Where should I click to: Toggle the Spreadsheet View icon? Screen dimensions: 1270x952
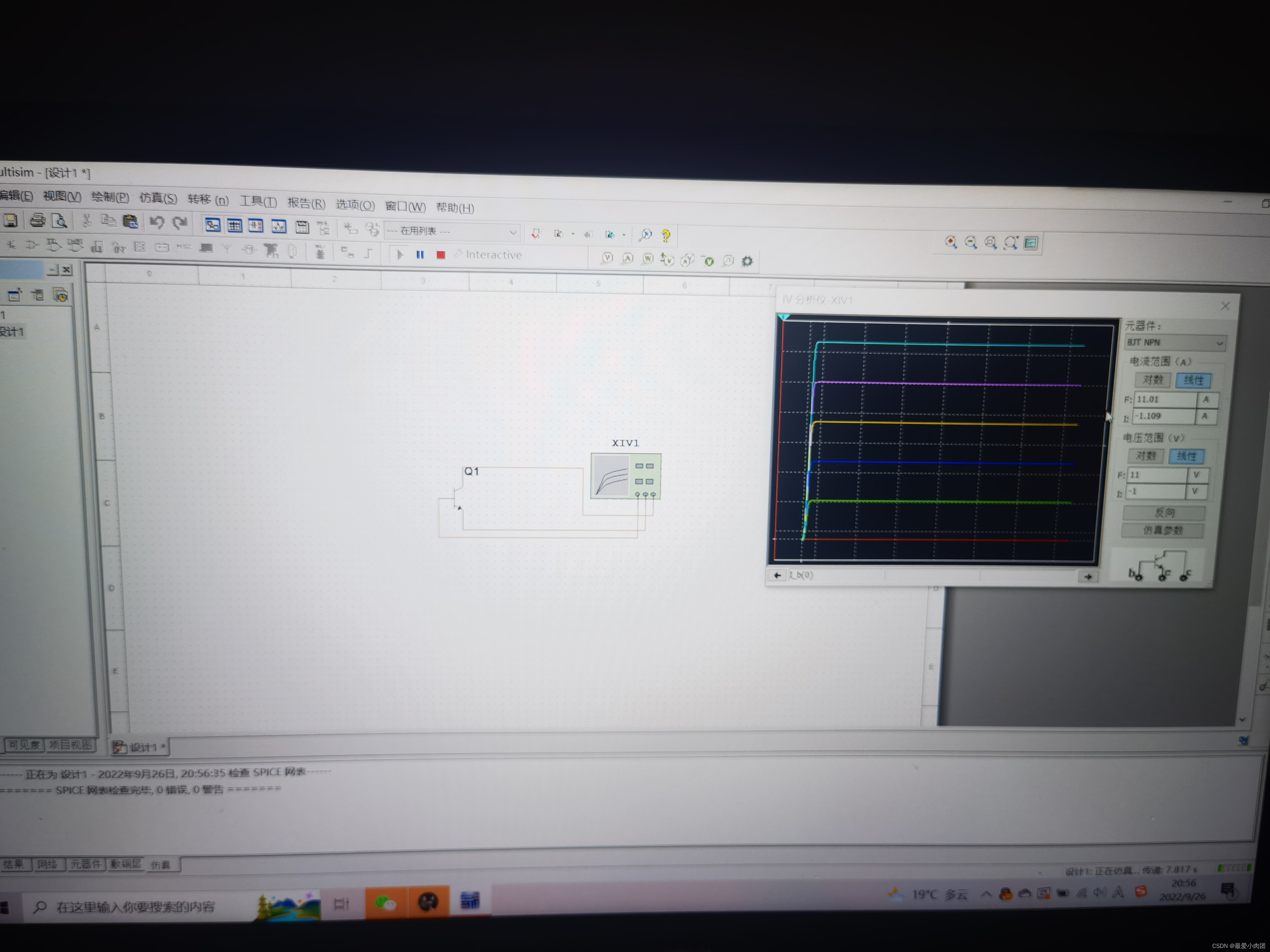pyautogui.click(x=234, y=226)
